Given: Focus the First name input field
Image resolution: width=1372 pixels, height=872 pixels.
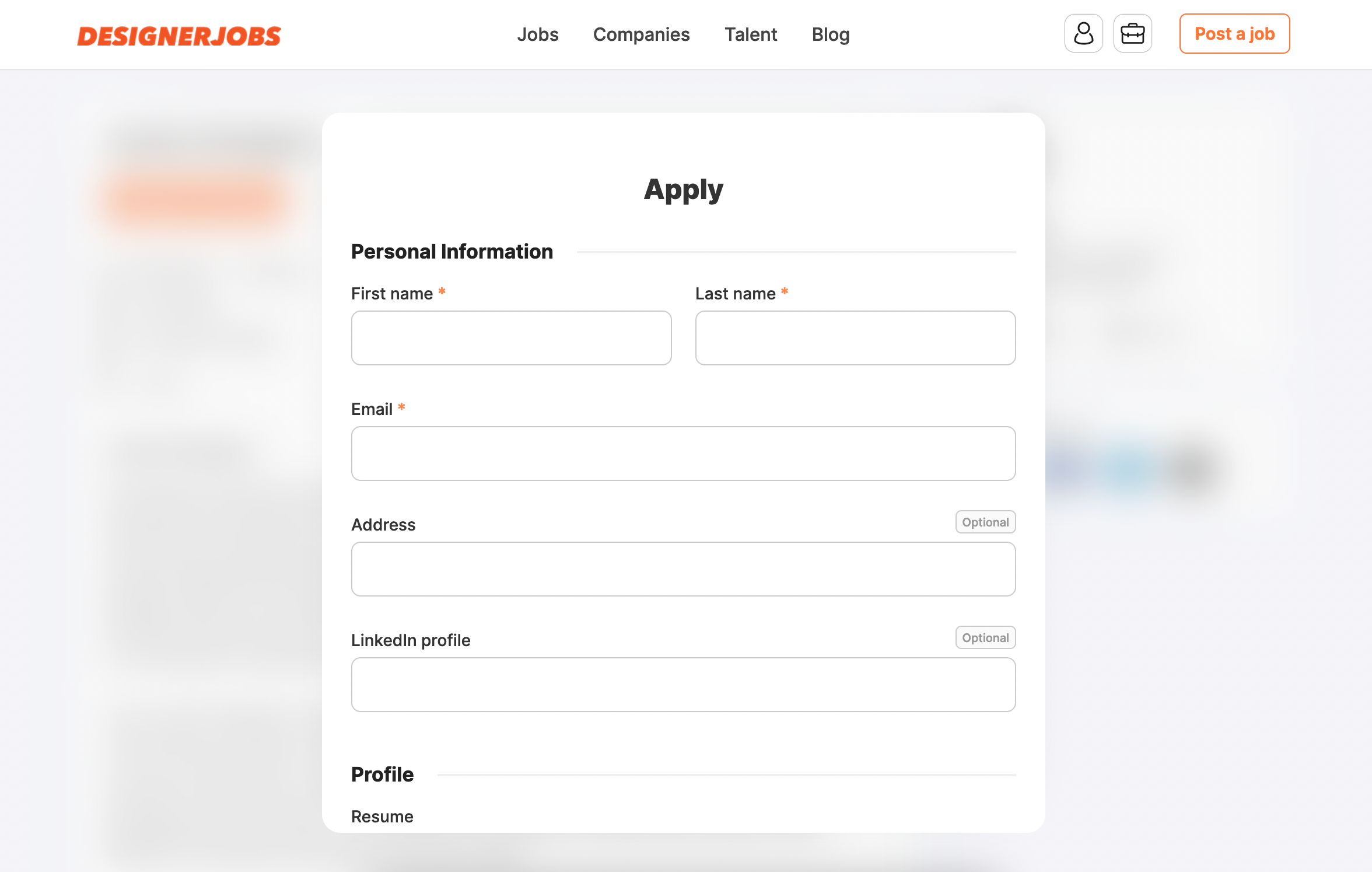Looking at the screenshot, I should [x=511, y=338].
